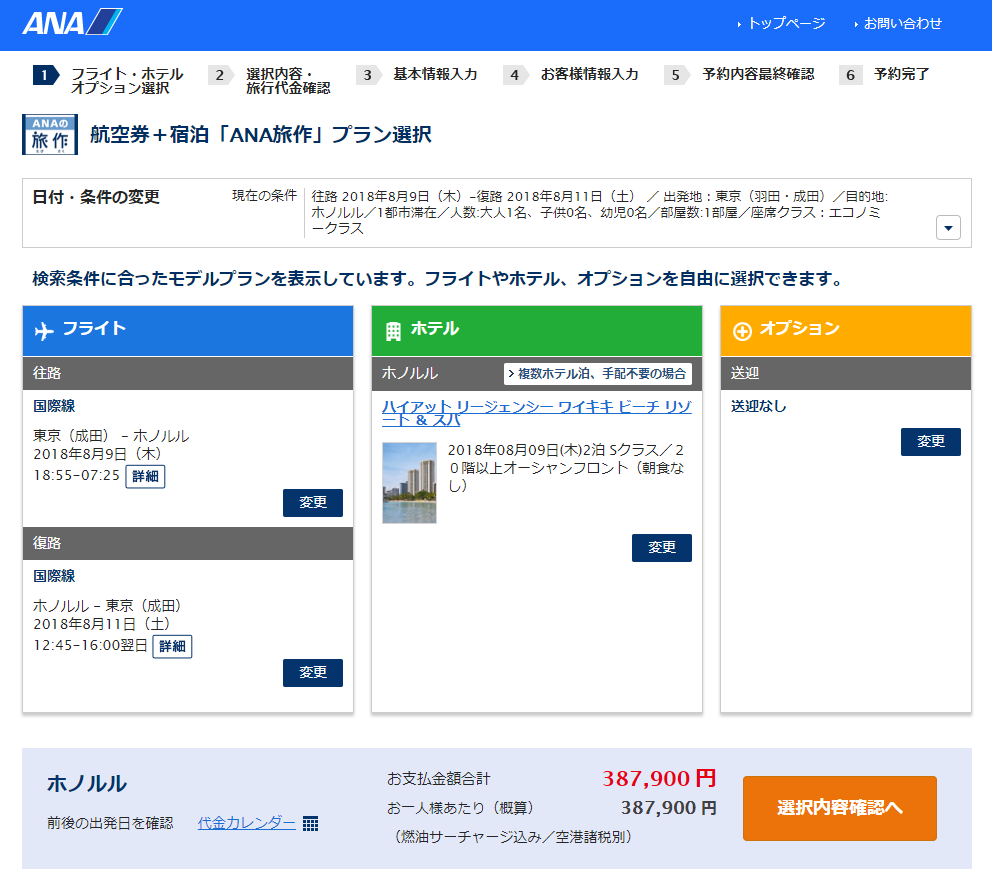Viewport: 992px width, 882px height.
Task: Click the airplane icon in フライト header
Action: tap(44, 330)
